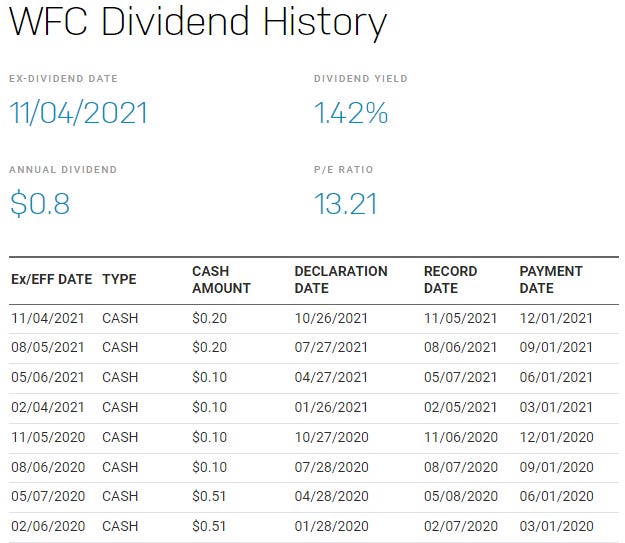Image resolution: width=625 pixels, height=543 pixels.
Task: Click the $0.10 amount in the 08/06/2020 row
Action: pyautogui.click(x=209, y=467)
